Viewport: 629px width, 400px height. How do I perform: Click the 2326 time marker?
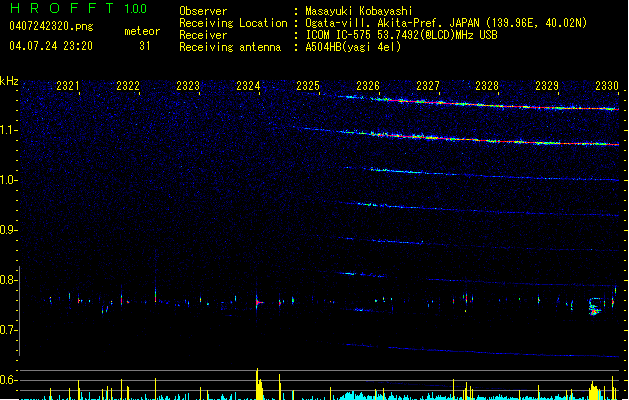pos(368,86)
